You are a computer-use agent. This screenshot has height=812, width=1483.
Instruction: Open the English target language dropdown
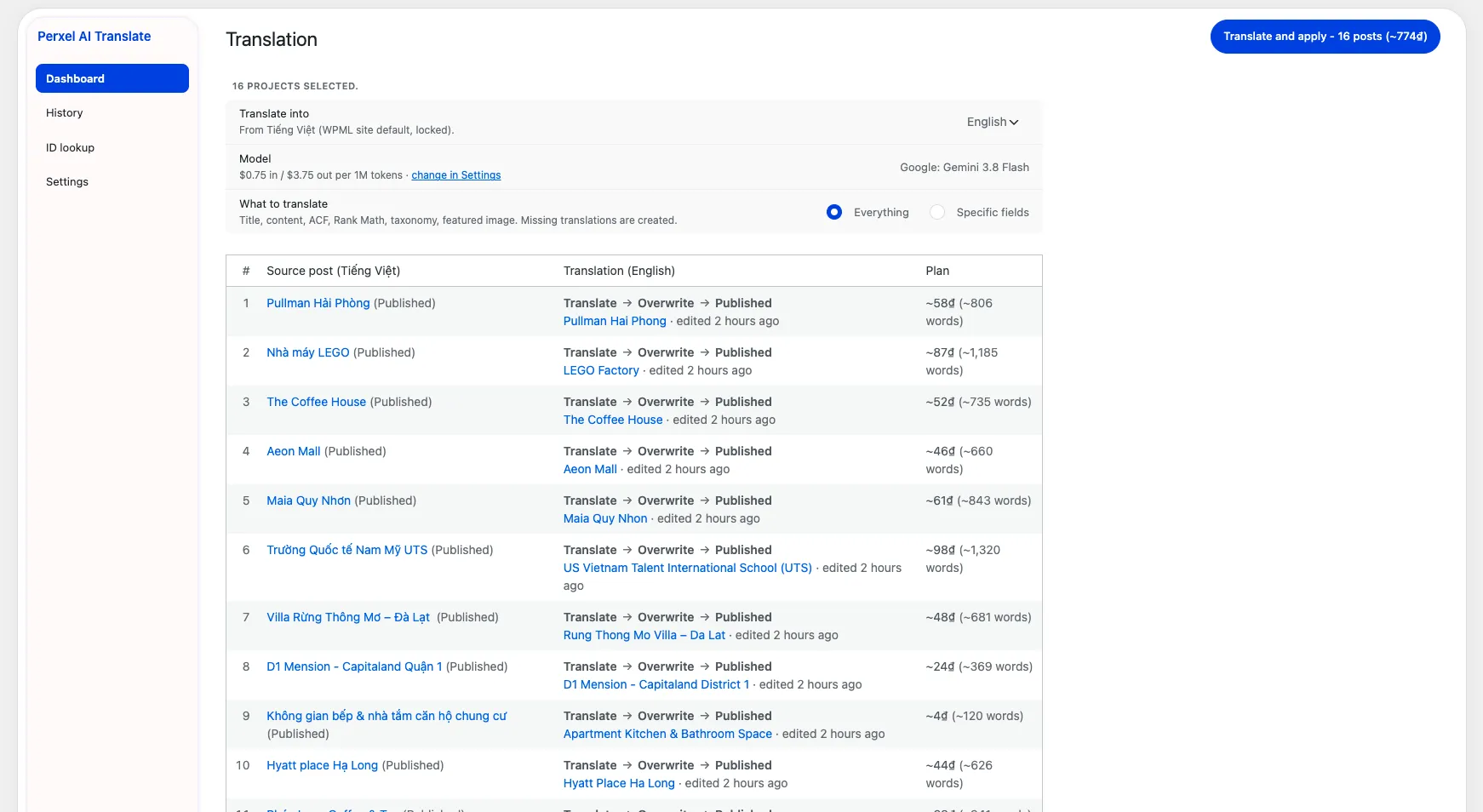[993, 122]
